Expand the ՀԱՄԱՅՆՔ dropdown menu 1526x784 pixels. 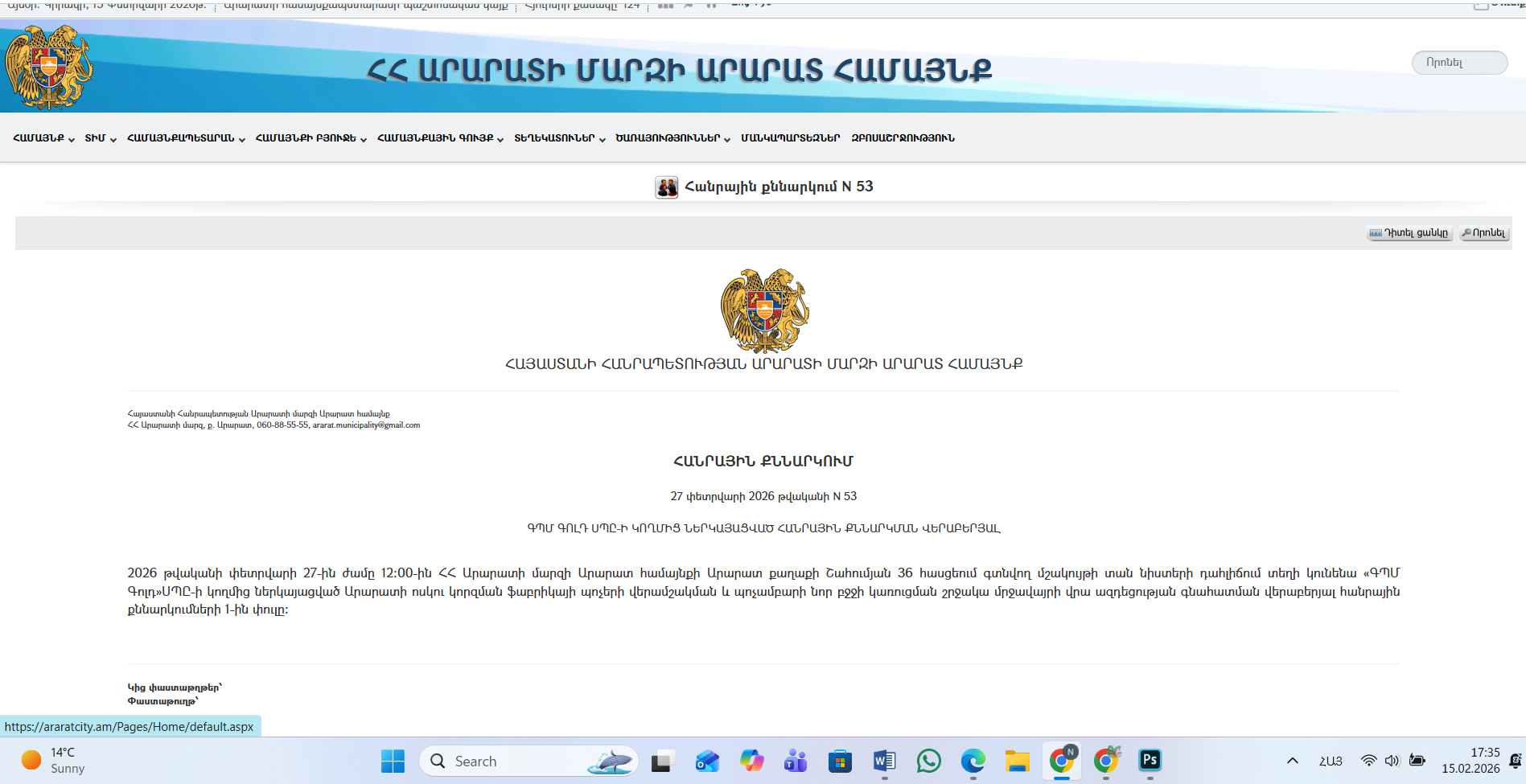click(x=43, y=138)
